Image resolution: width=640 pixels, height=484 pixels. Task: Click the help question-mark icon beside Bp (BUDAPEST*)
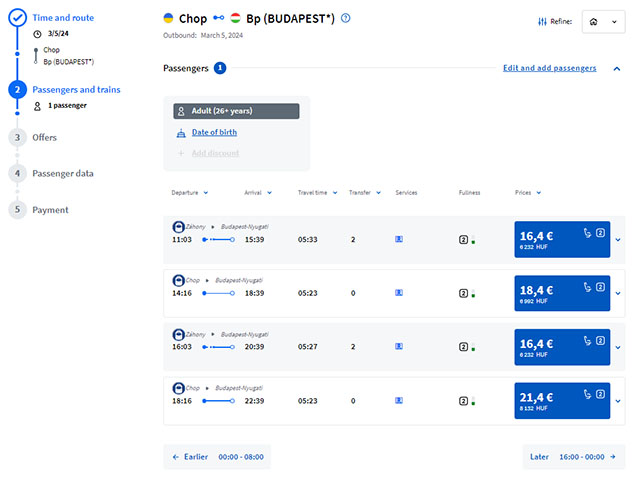[x=345, y=18]
